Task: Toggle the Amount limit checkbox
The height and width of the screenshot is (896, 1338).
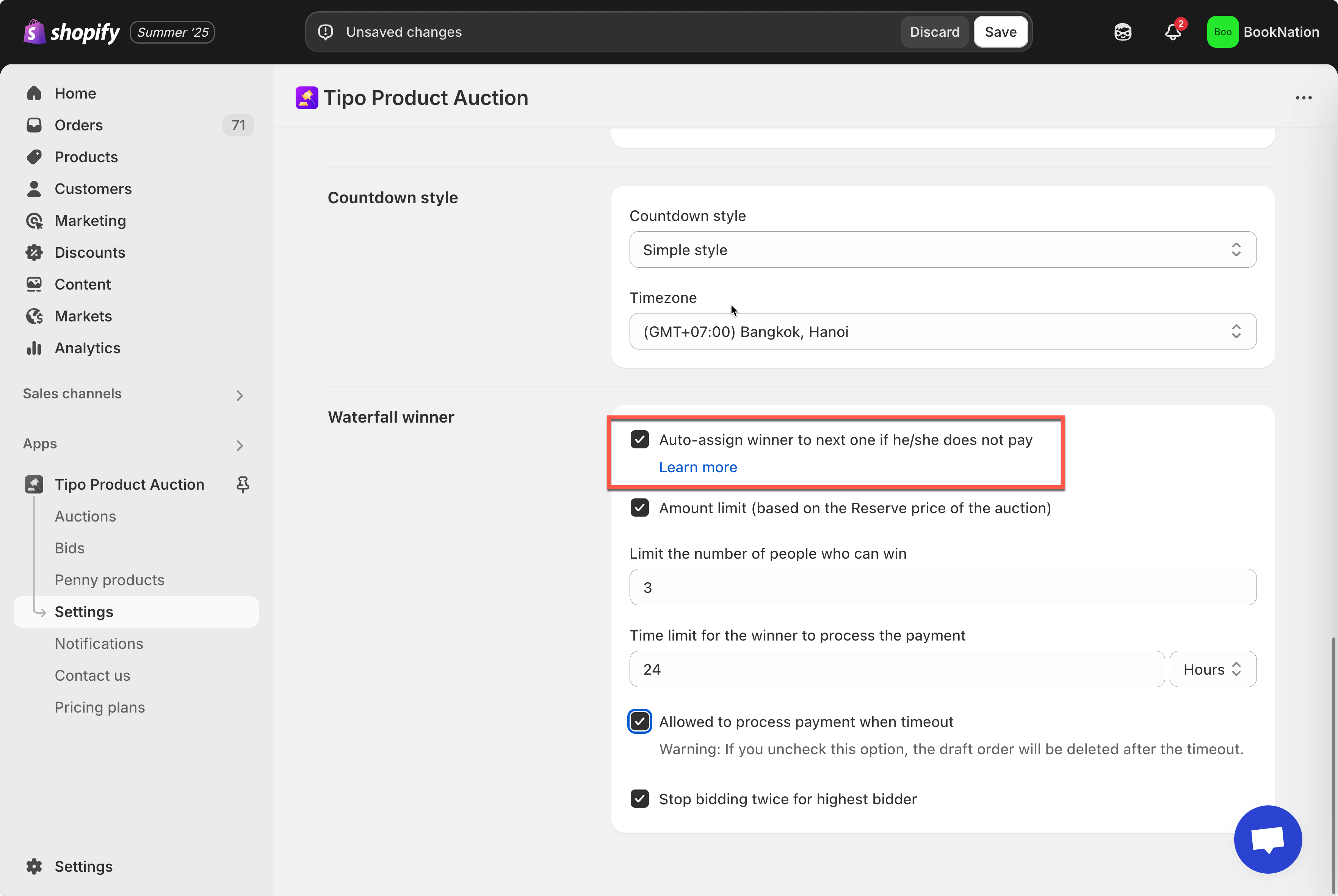Action: [639, 508]
